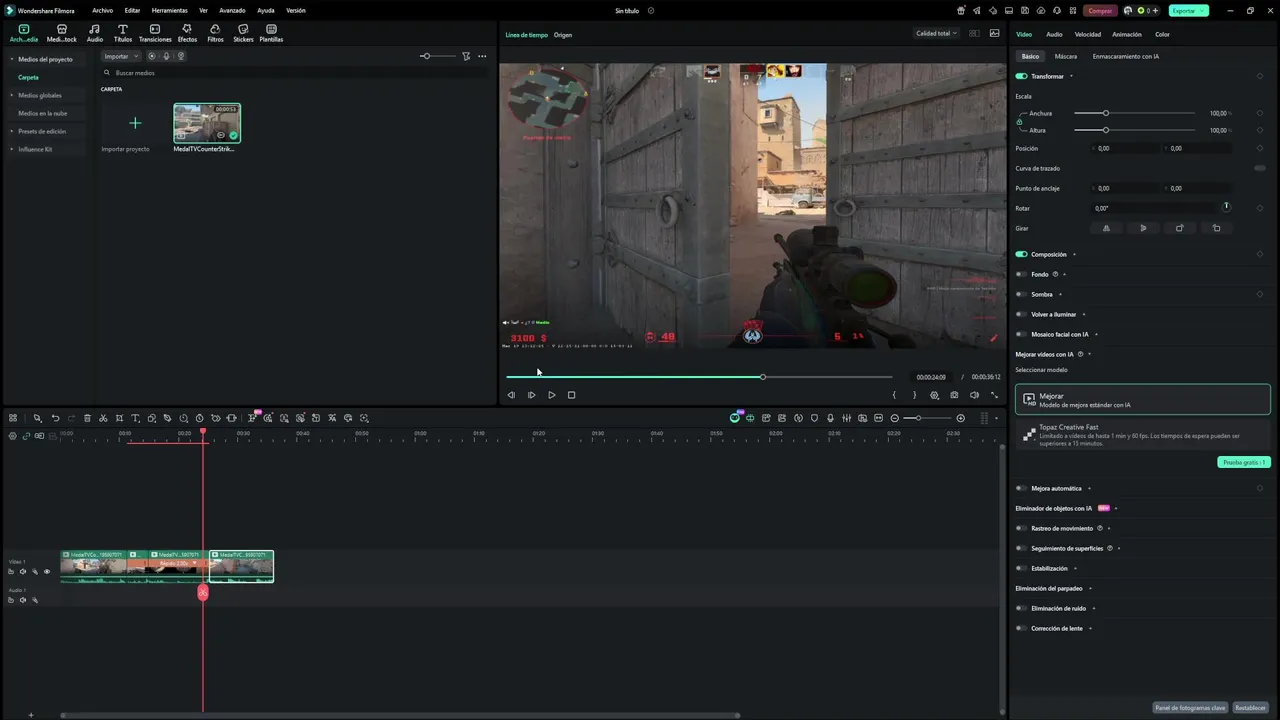Mute the Video 1 track
The height and width of the screenshot is (720, 1280).
click(x=23, y=572)
